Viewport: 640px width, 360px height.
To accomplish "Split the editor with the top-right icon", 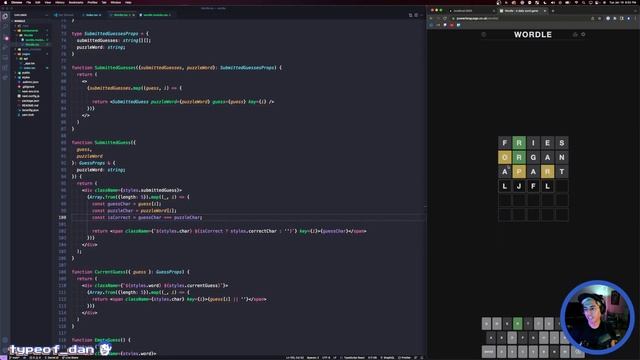I will tap(416, 15).
